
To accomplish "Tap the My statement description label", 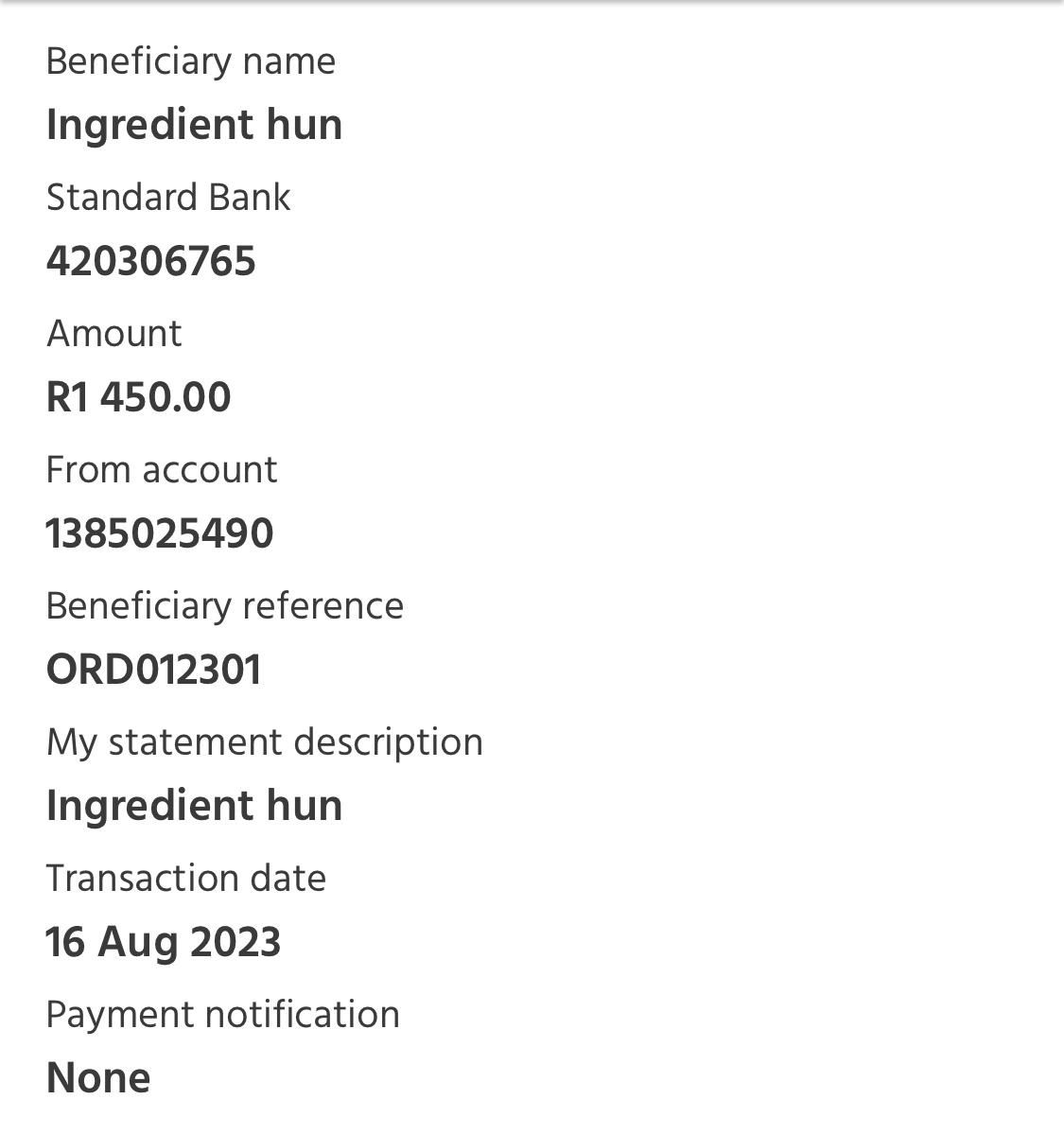I will (x=265, y=743).
